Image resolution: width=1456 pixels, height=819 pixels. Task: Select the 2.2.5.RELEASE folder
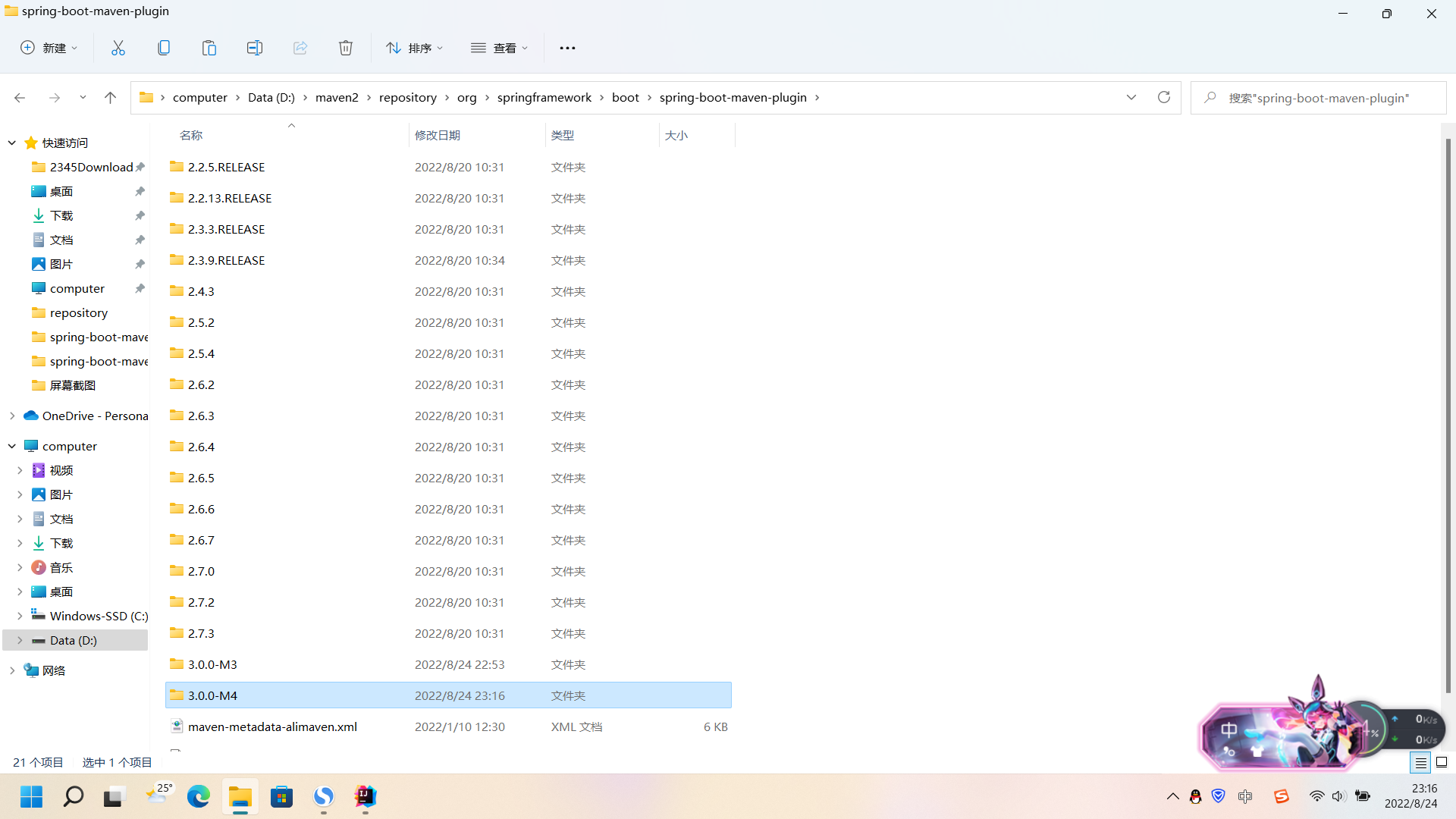pyautogui.click(x=448, y=167)
